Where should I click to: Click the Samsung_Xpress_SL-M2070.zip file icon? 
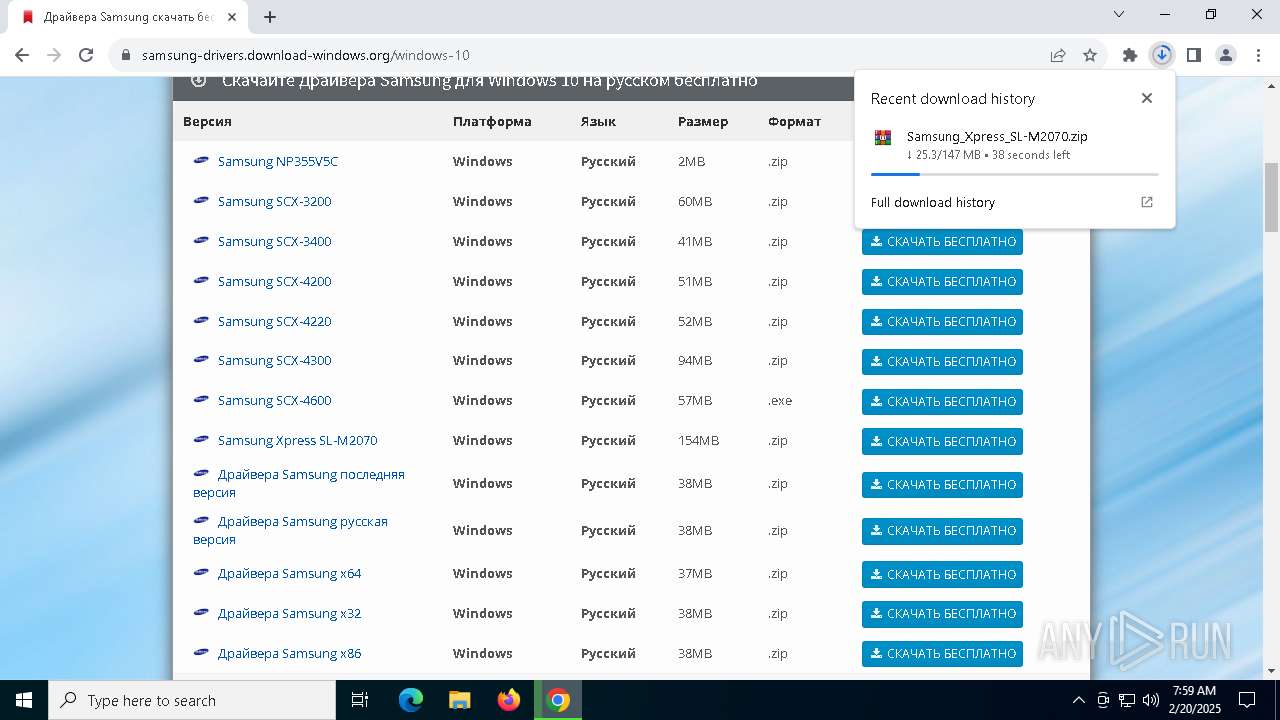point(883,137)
